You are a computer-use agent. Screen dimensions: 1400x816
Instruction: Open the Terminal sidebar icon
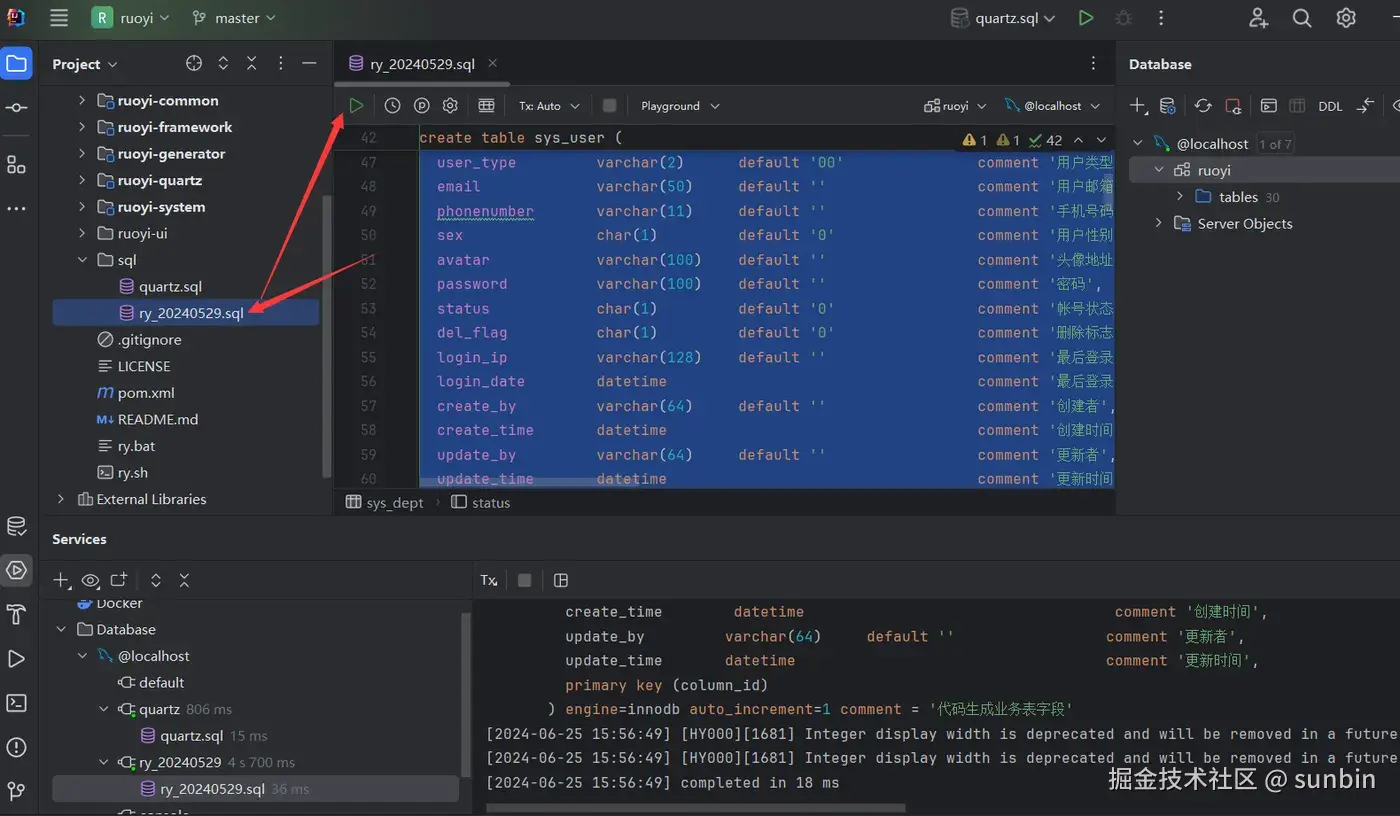[16, 703]
